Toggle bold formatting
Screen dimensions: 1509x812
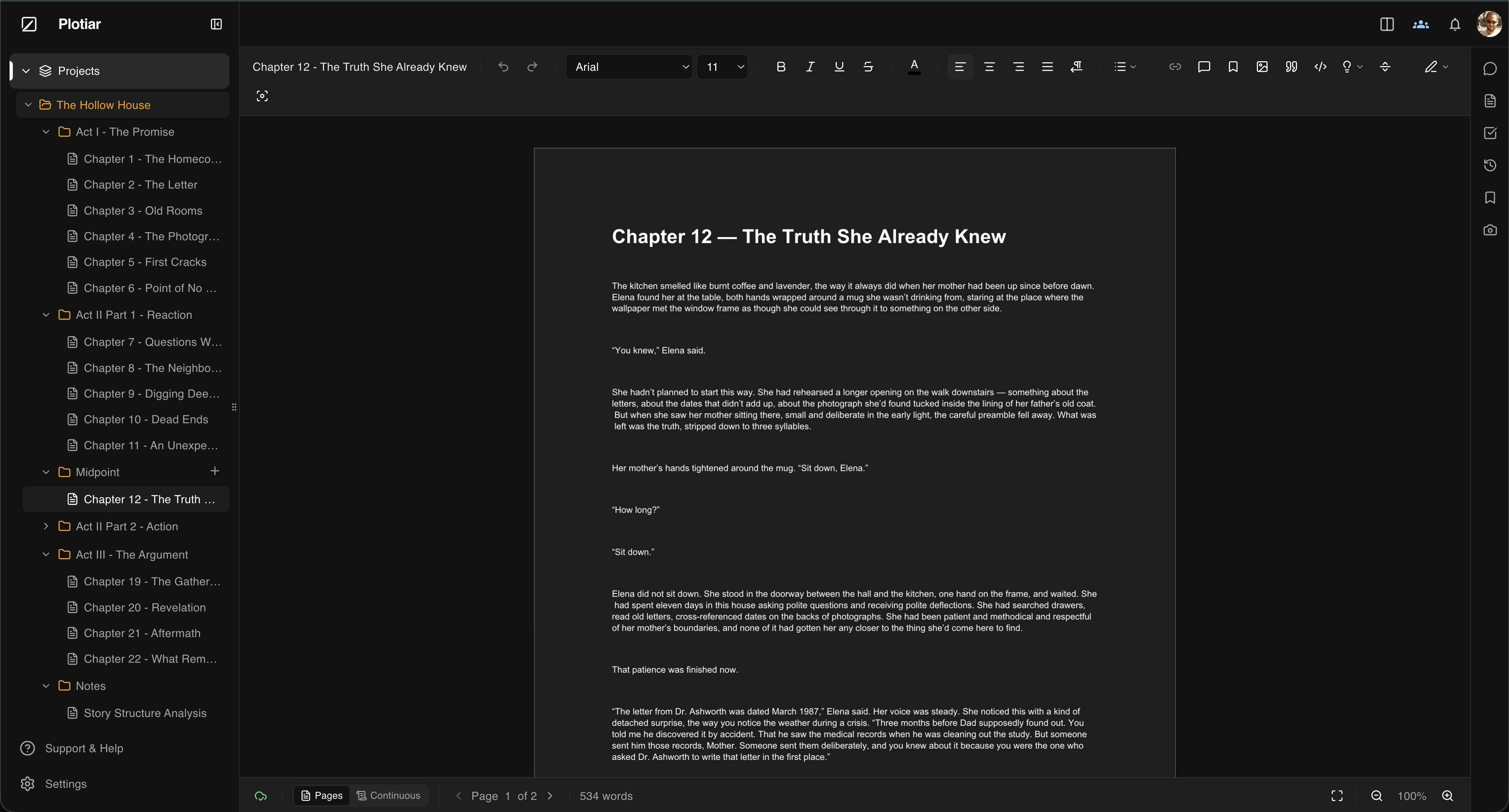[780, 67]
